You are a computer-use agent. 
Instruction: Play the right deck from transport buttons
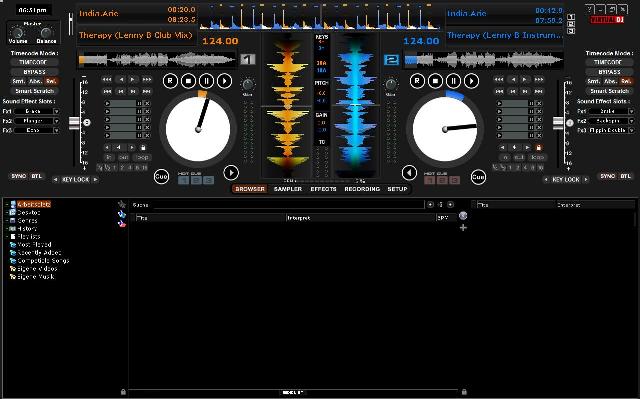[471, 81]
